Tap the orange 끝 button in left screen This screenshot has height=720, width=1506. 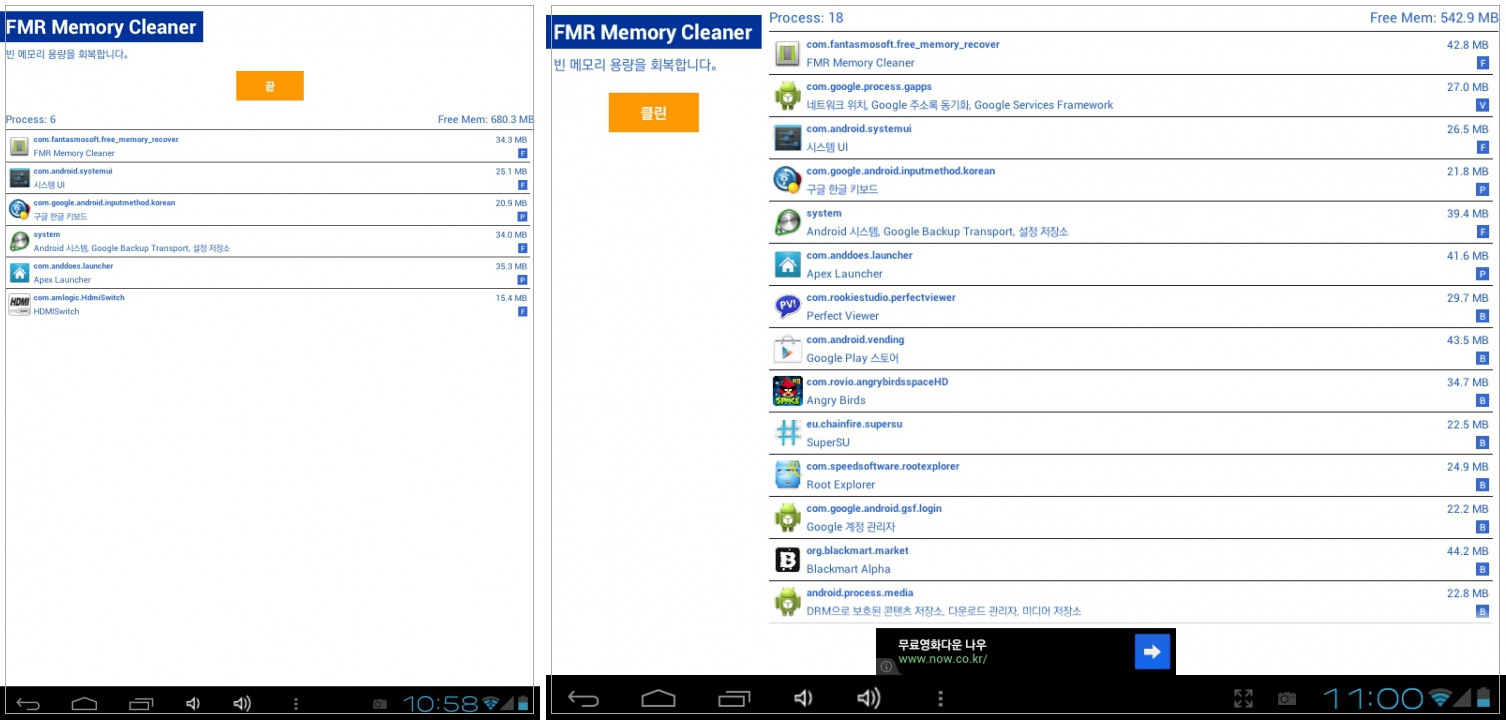point(270,86)
